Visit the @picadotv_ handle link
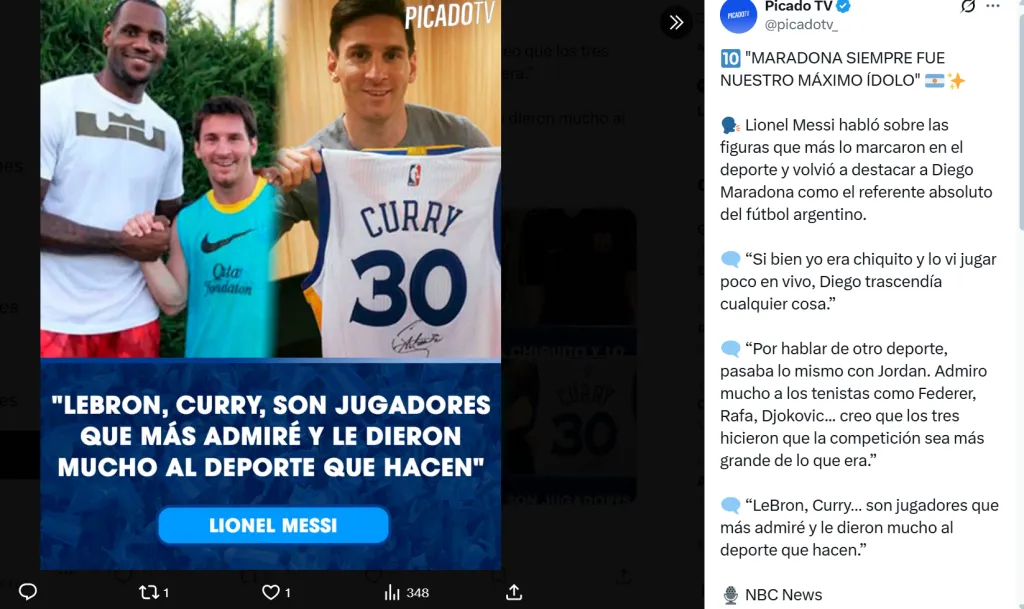 pos(801,25)
